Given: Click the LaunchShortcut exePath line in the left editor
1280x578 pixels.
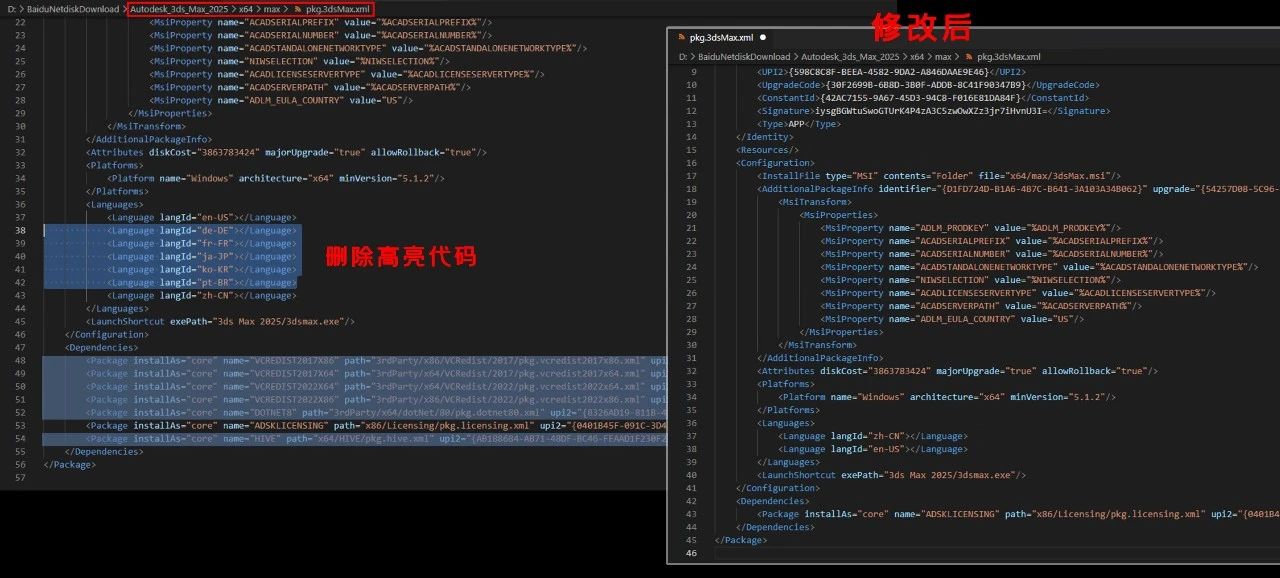Looking at the screenshot, I should coord(220,321).
